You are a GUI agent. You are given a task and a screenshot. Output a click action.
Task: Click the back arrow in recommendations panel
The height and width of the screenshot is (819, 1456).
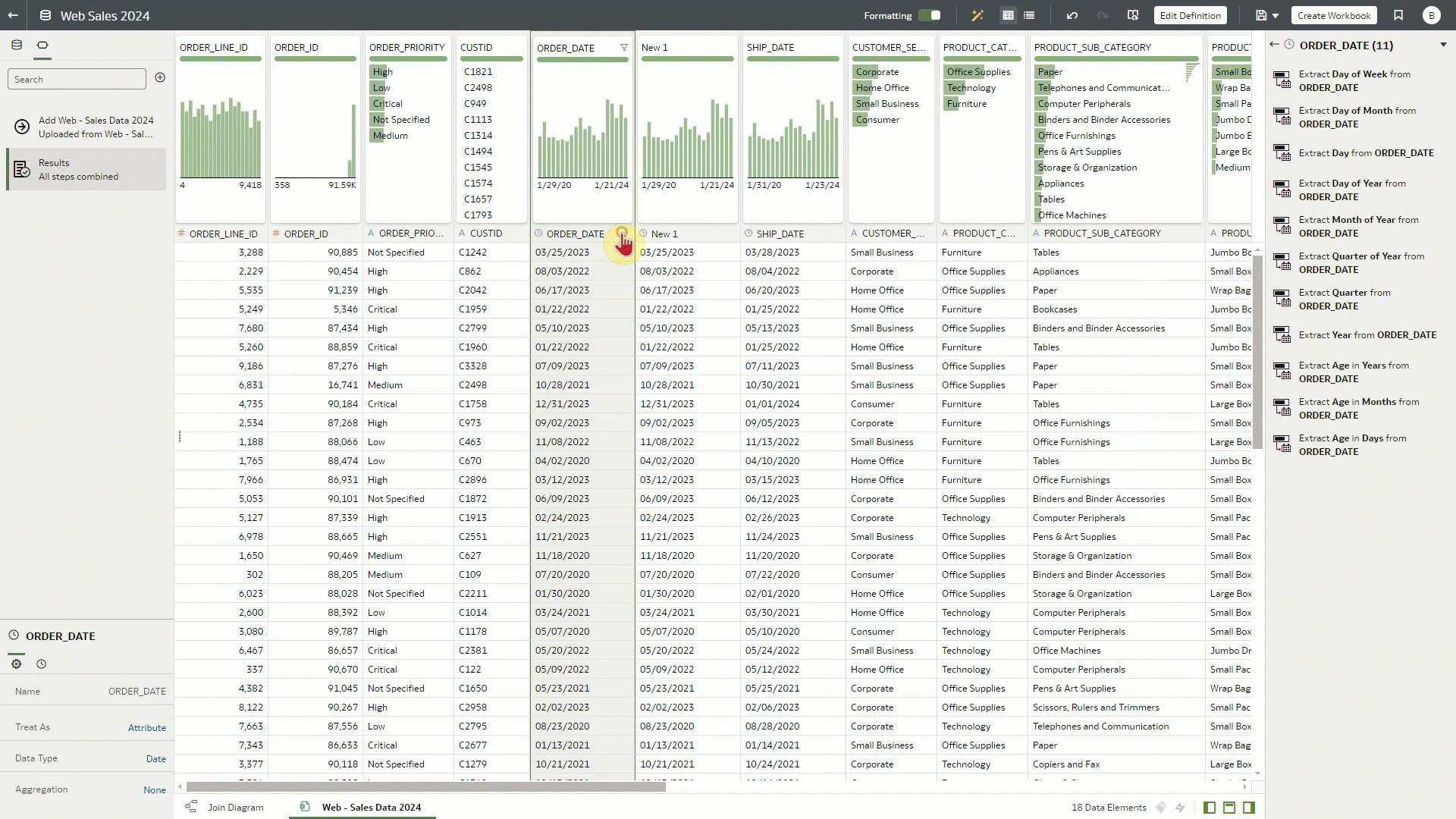(1274, 45)
